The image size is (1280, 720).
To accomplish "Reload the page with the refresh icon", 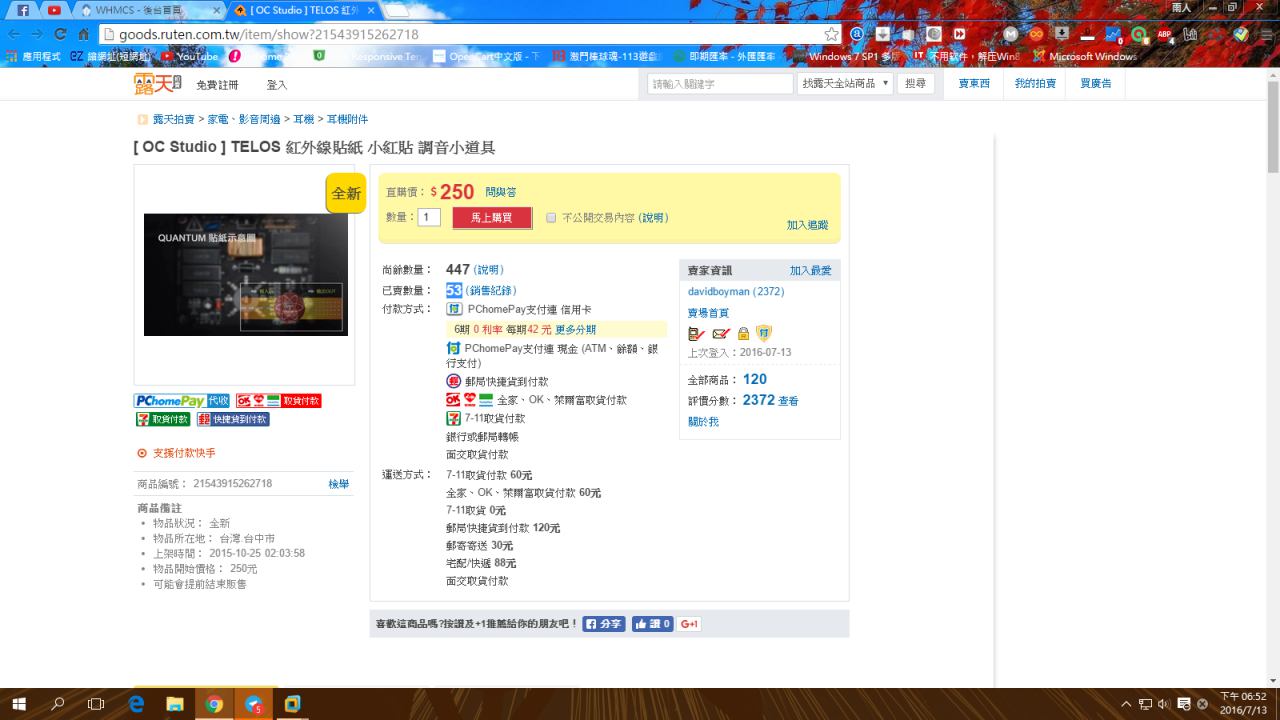I will (x=61, y=34).
